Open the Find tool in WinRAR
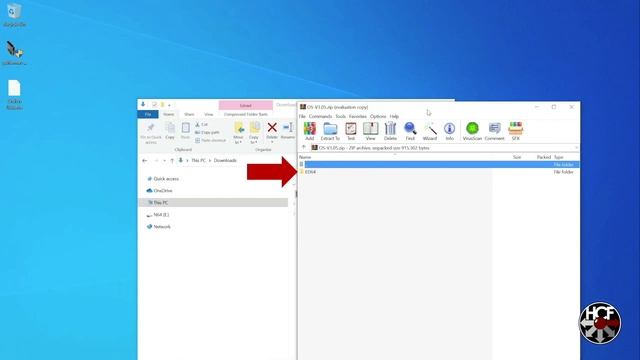This screenshot has height=360, width=640. pos(410,131)
